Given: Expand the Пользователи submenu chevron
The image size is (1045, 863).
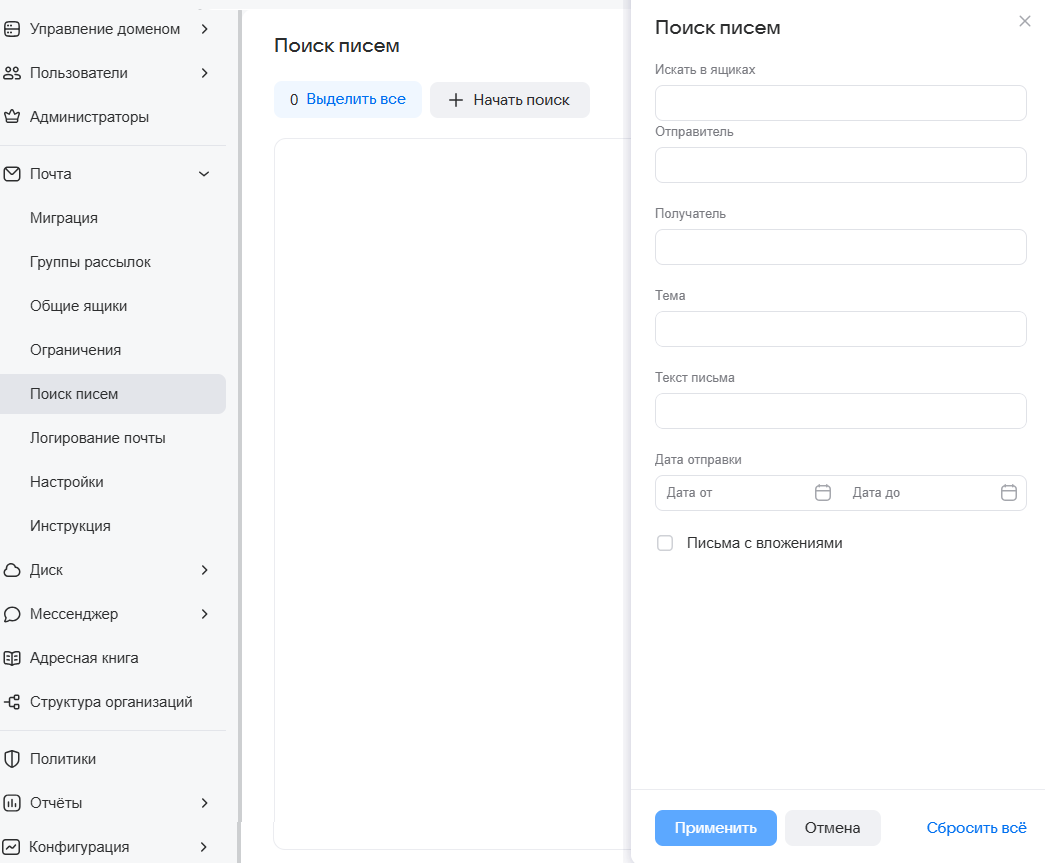Looking at the screenshot, I should [x=204, y=73].
